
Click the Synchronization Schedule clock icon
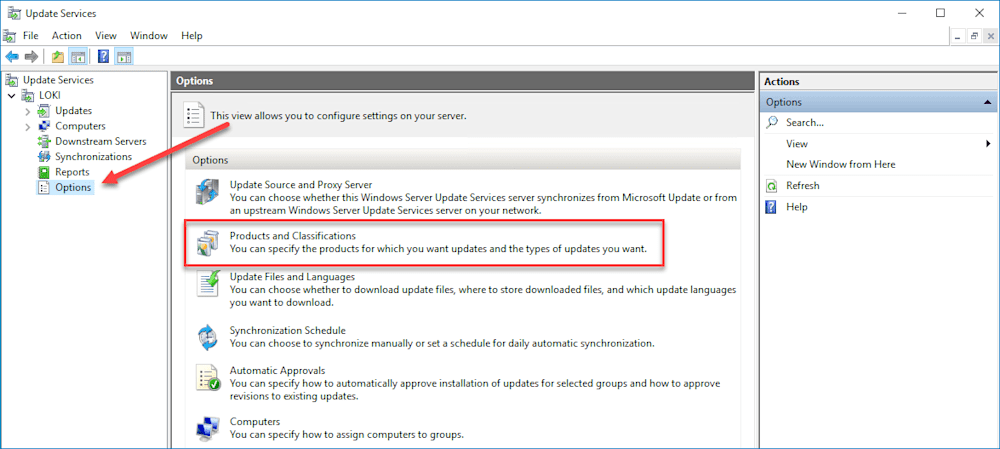[x=208, y=337]
